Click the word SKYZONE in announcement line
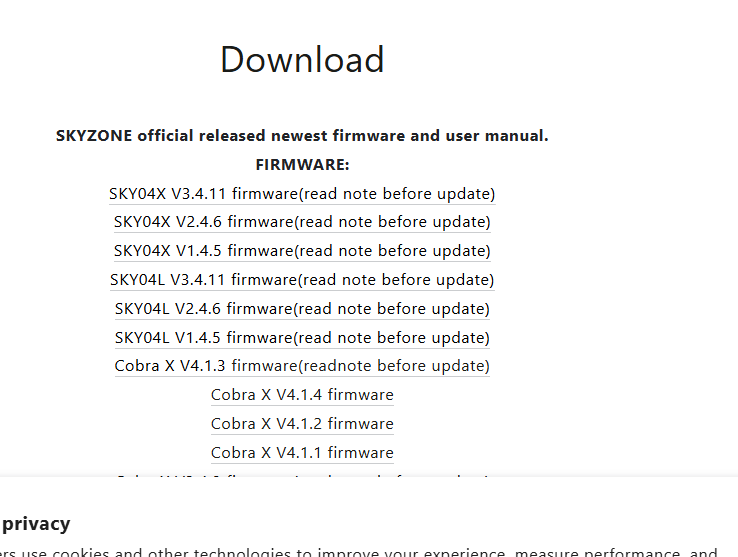Image resolution: width=738 pixels, height=557 pixels. [x=94, y=136]
